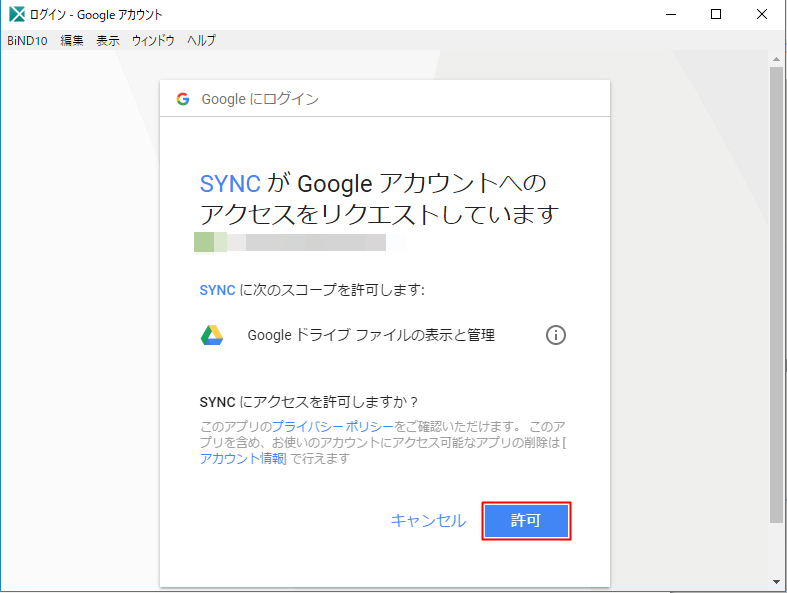Click SYNC link in scope permission line
787x593 pixels.
[217, 290]
